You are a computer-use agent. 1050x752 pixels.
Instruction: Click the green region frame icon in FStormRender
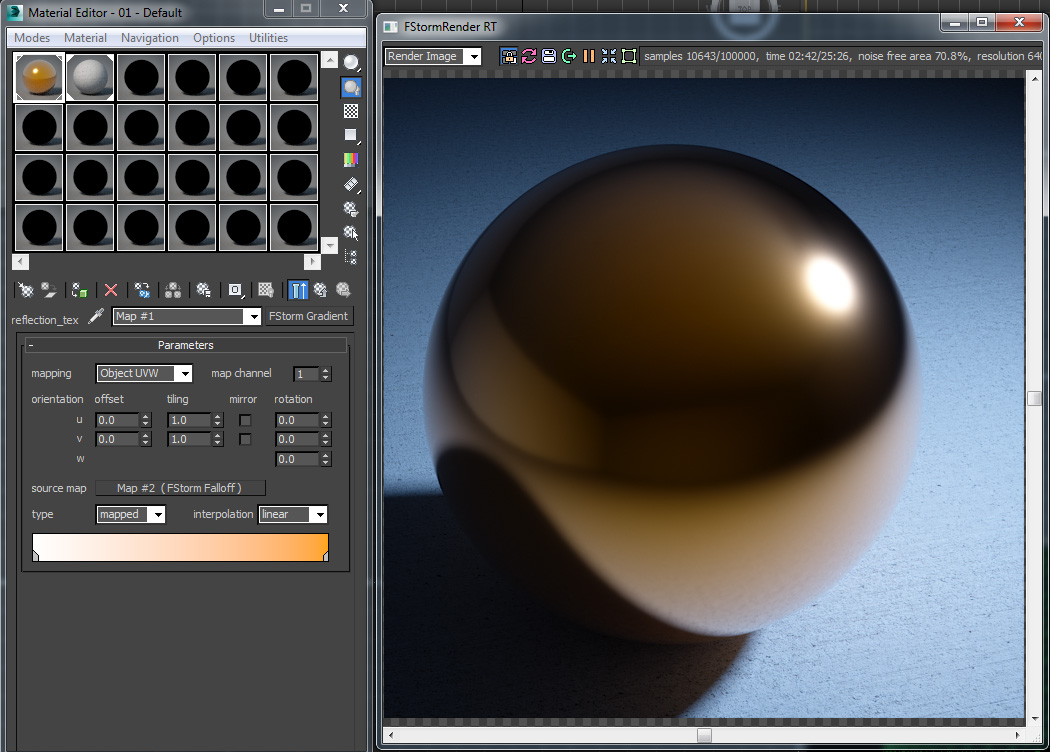tap(629, 56)
